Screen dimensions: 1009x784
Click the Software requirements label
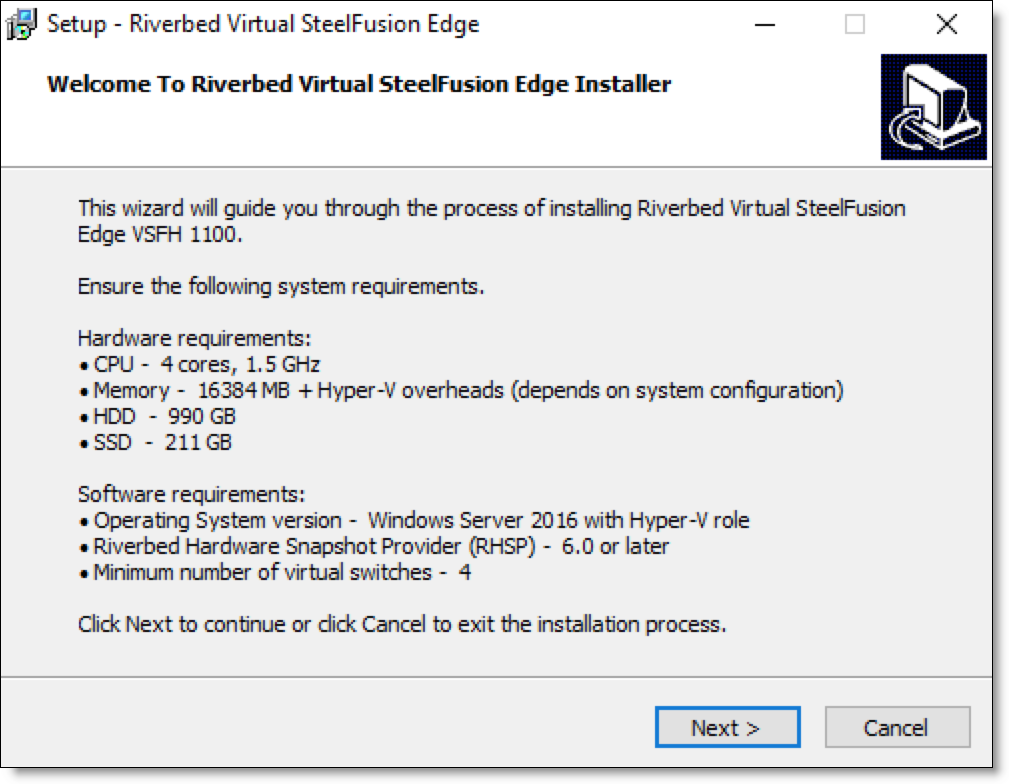[x=191, y=494]
